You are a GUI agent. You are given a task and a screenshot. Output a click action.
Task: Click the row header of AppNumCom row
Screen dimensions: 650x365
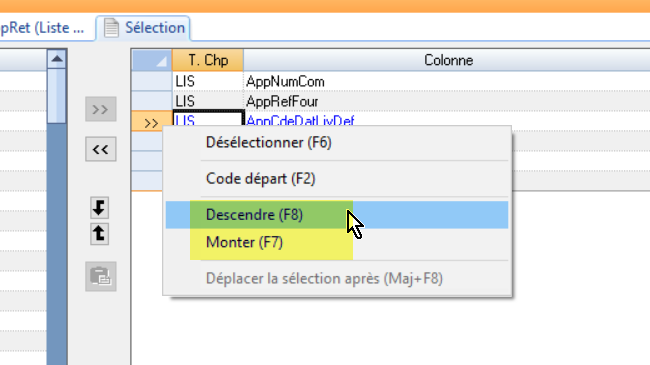(152, 81)
